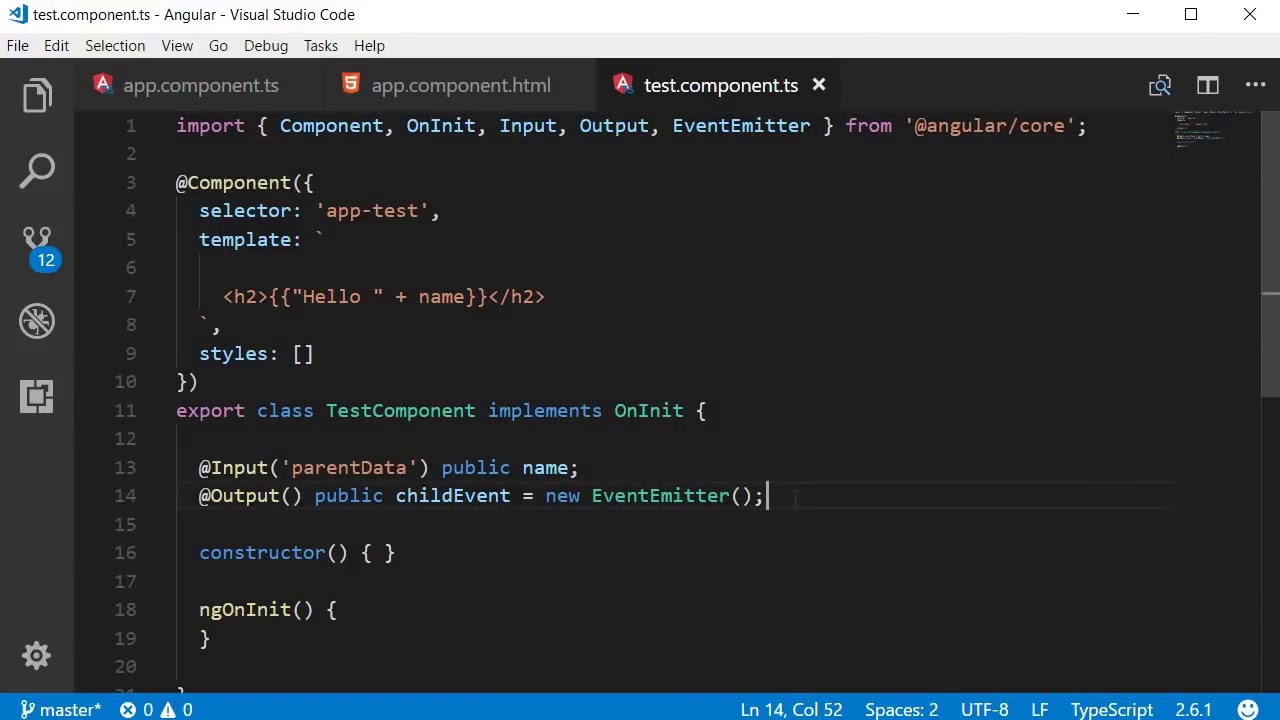The height and width of the screenshot is (720, 1280).
Task: Select the TypeScript language mode
Action: [1112, 710]
